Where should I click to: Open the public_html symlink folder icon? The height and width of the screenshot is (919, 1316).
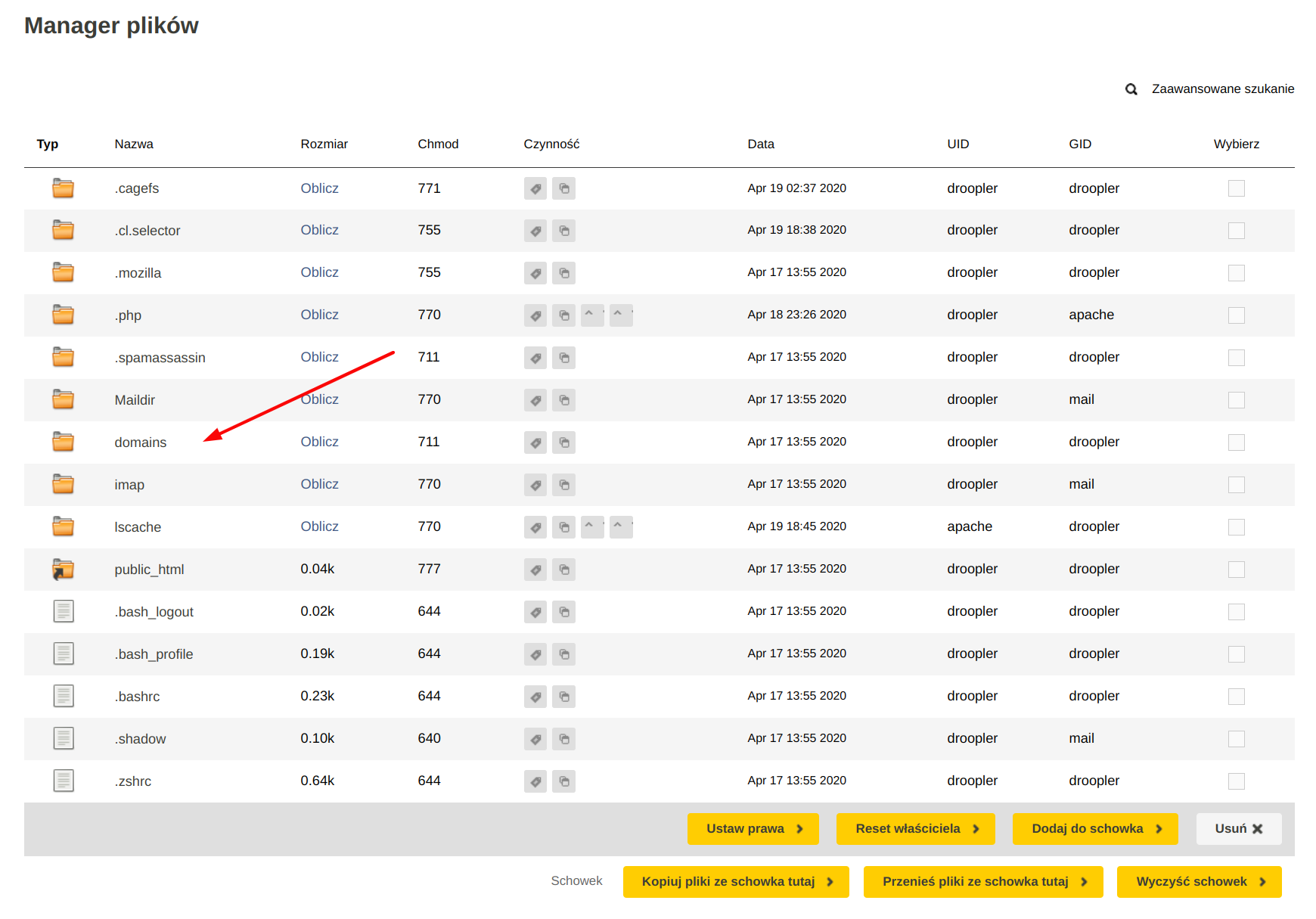(x=64, y=569)
